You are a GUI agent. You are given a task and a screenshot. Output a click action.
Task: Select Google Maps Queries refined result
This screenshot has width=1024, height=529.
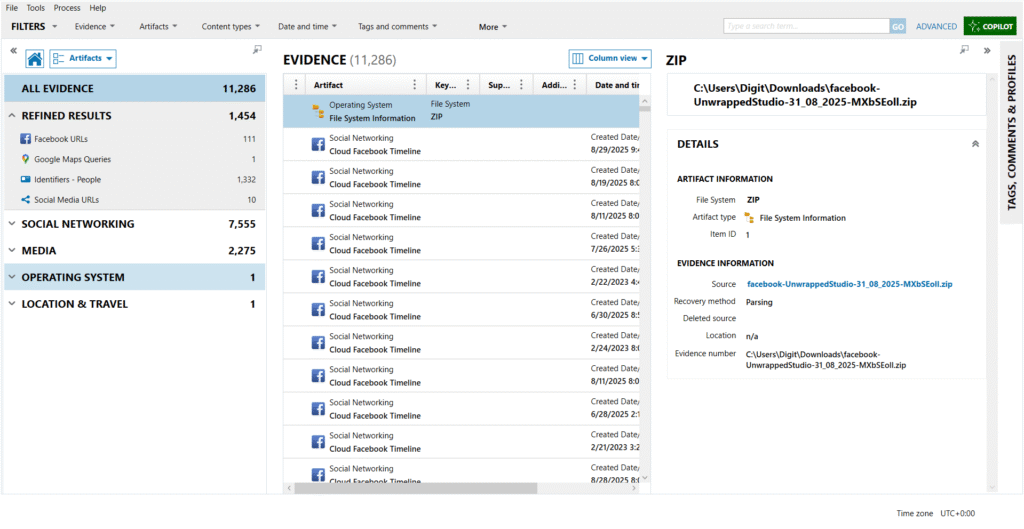[135, 159]
